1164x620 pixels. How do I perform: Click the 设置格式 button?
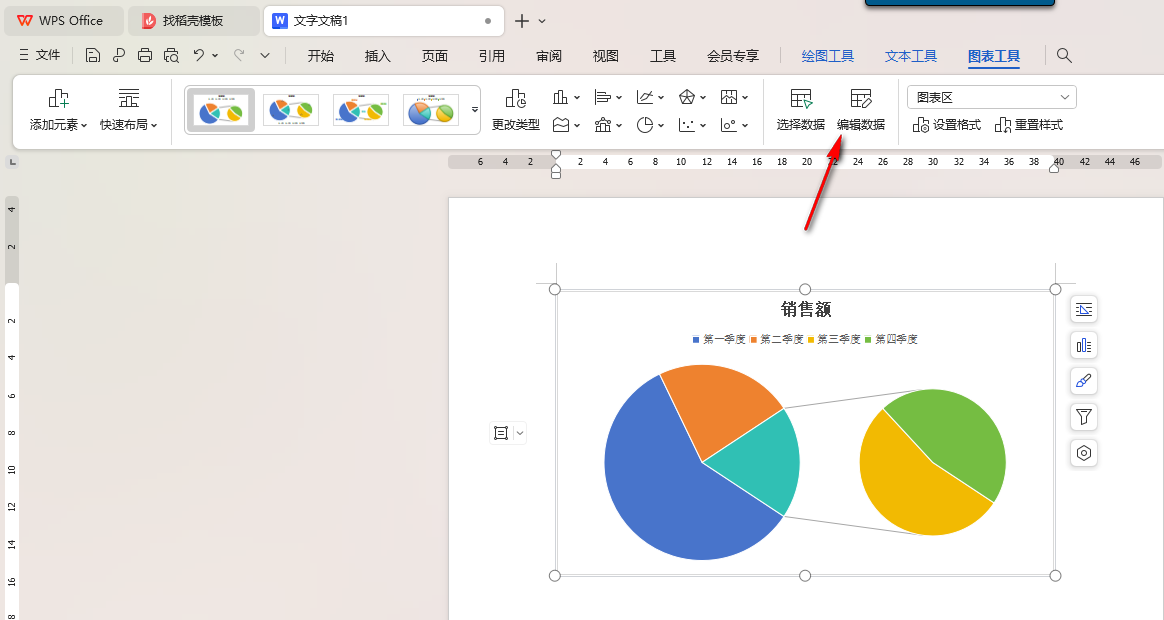tap(946, 125)
